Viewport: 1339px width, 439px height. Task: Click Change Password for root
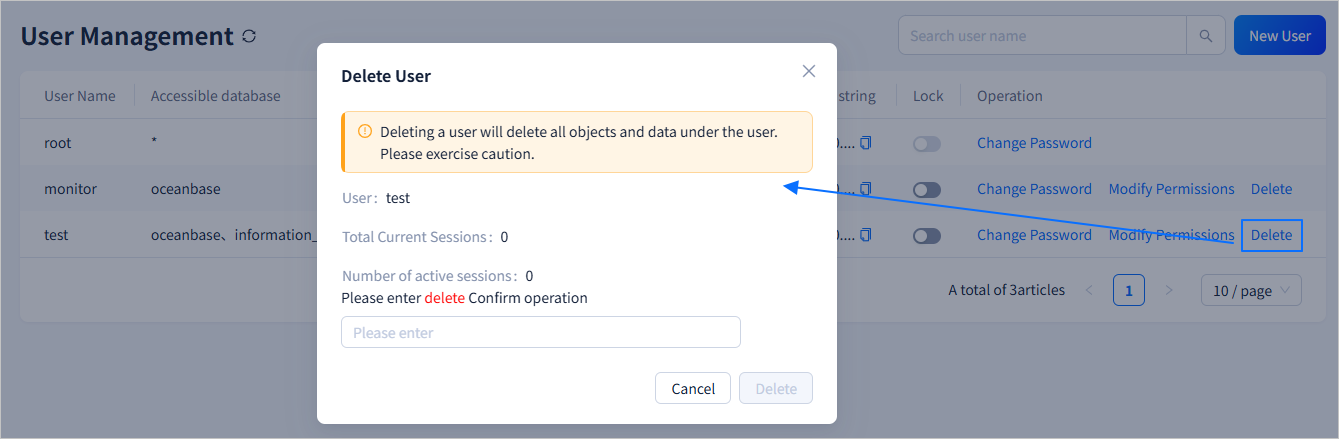pyautogui.click(x=1034, y=143)
